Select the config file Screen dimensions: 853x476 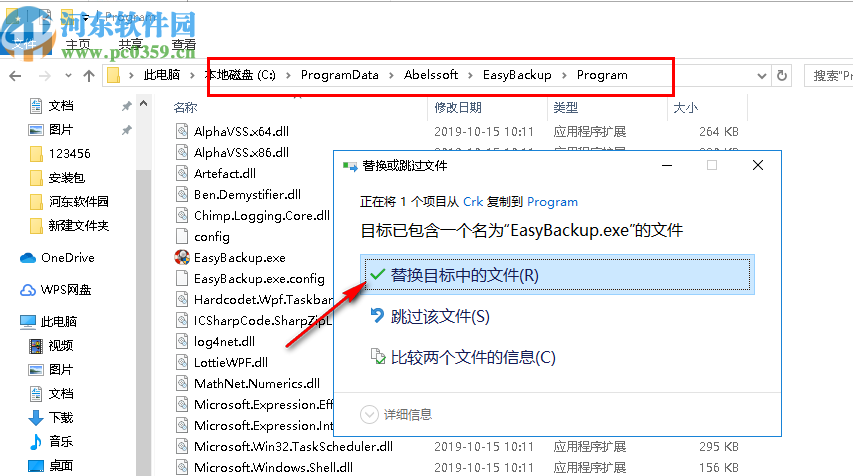click(212, 237)
